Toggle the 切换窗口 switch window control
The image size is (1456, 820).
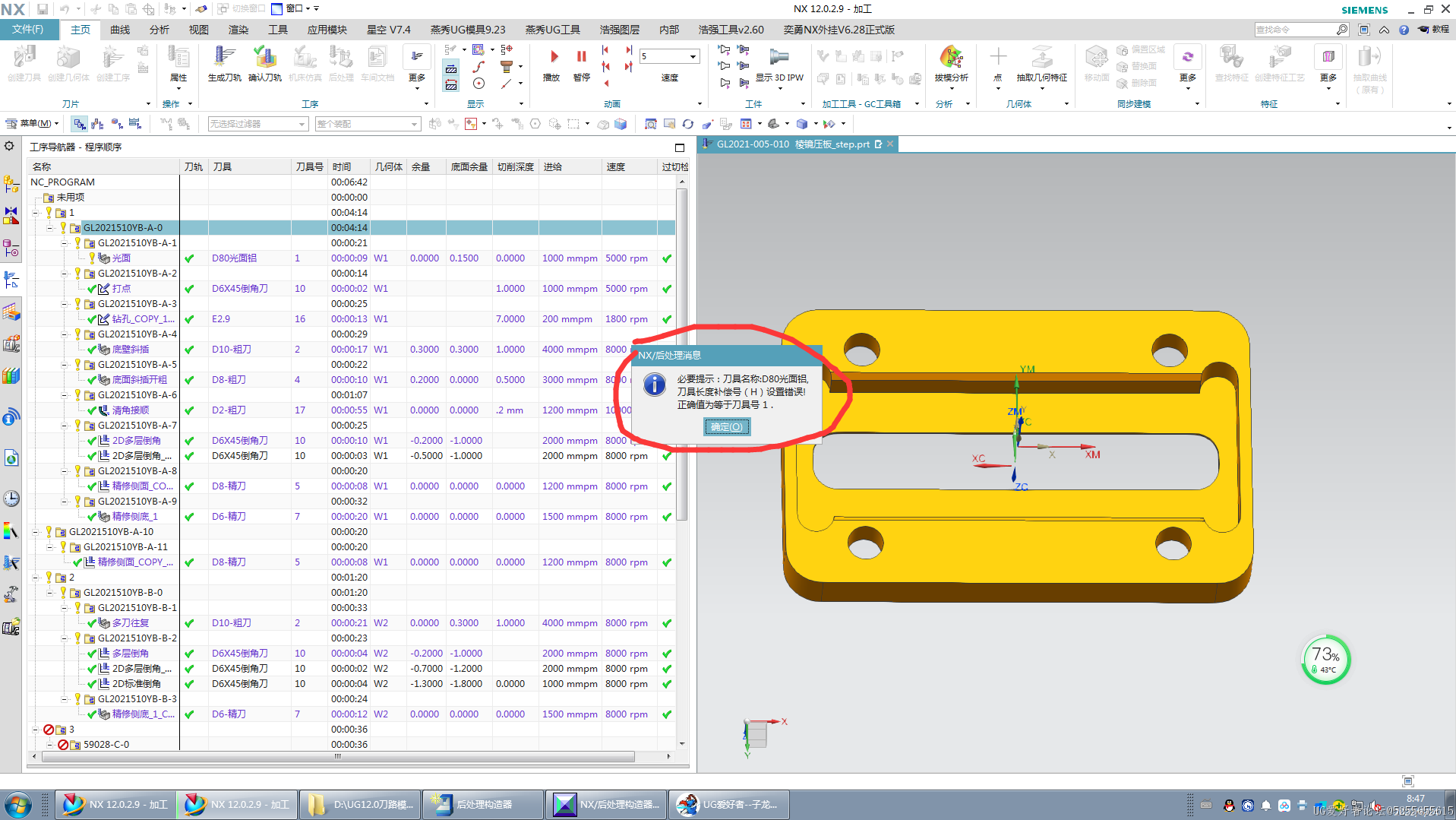(x=241, y=8)
